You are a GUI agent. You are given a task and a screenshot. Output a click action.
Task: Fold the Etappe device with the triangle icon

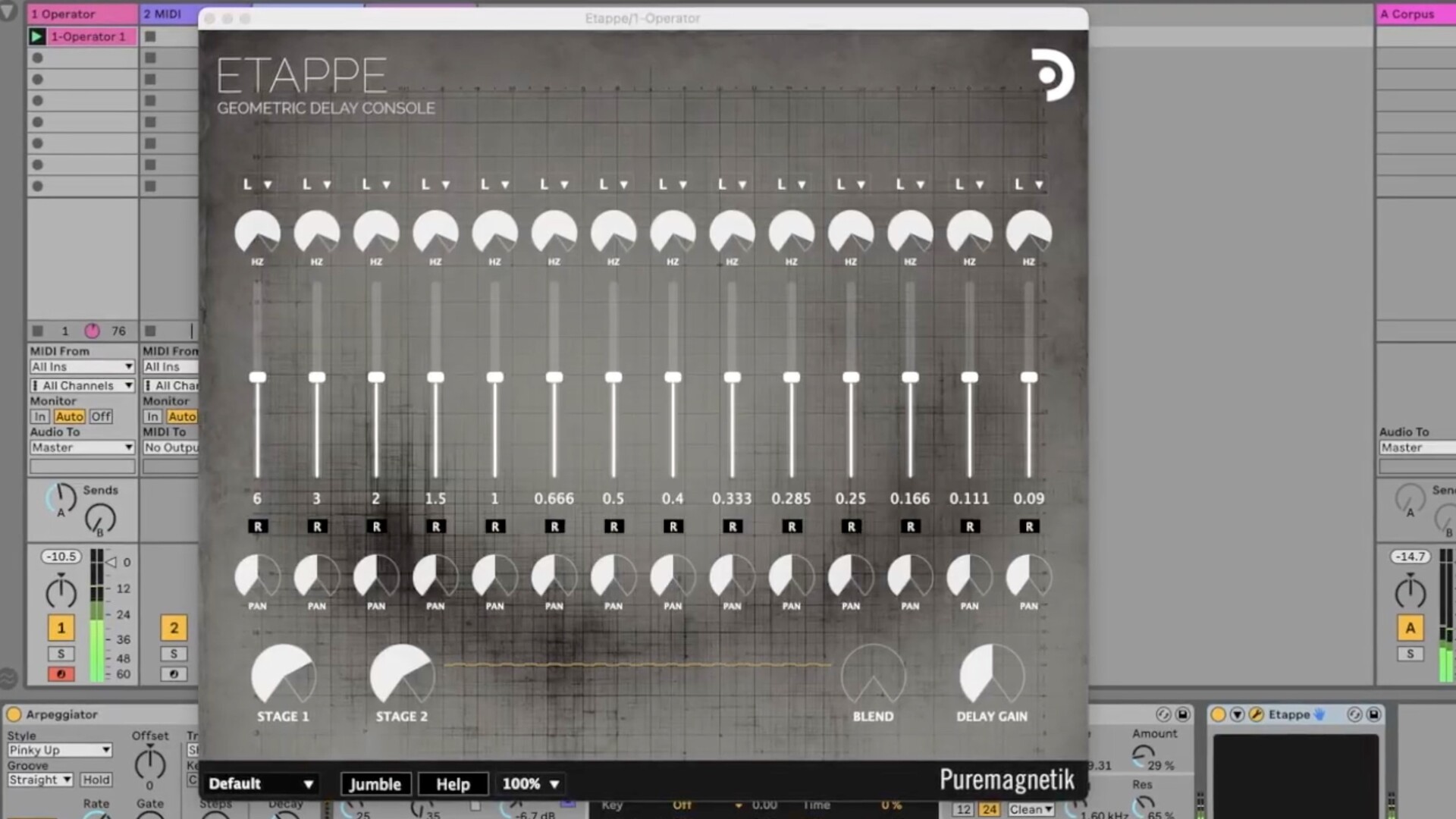tap(1238, 714)
